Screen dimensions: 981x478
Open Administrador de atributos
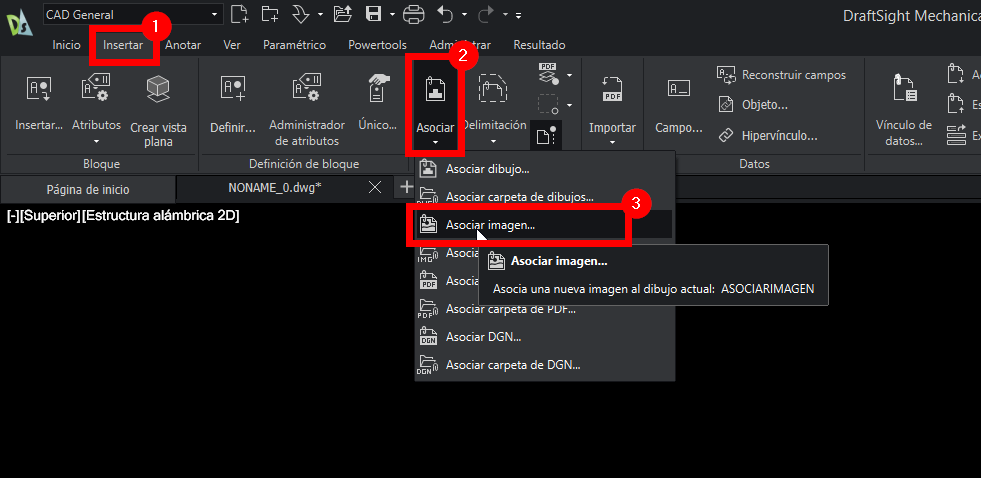(306, 91)
